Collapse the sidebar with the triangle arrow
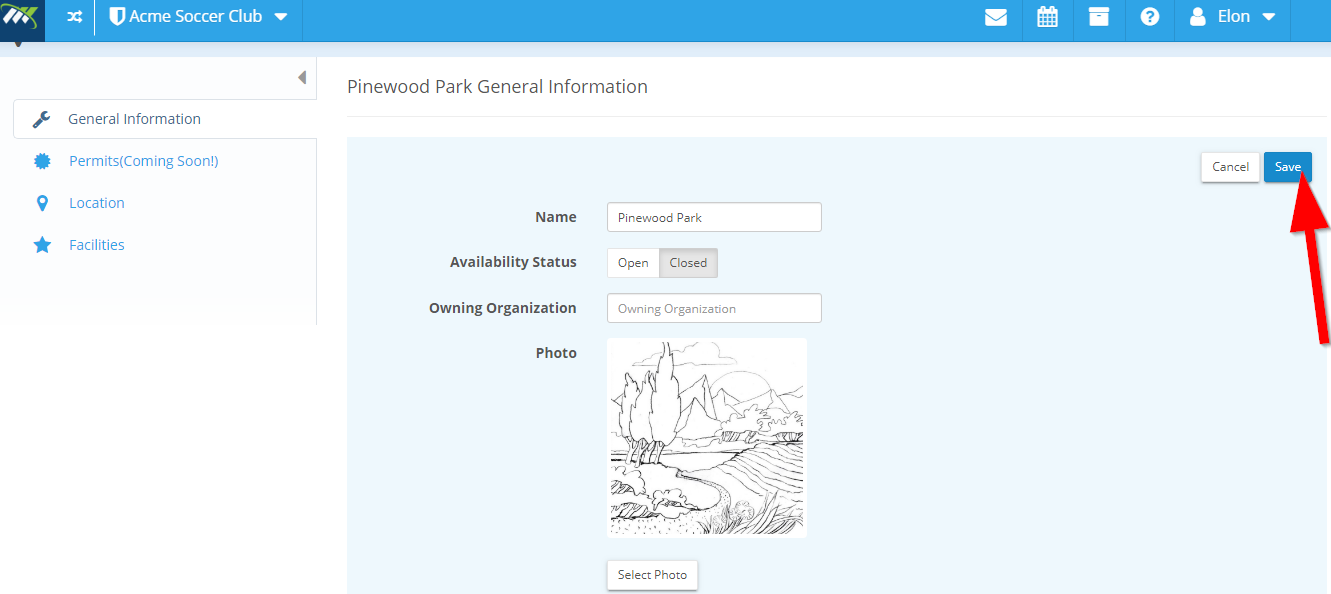Image resolution: width=1331 pixels, height=594 pixels. pos(302,77)
